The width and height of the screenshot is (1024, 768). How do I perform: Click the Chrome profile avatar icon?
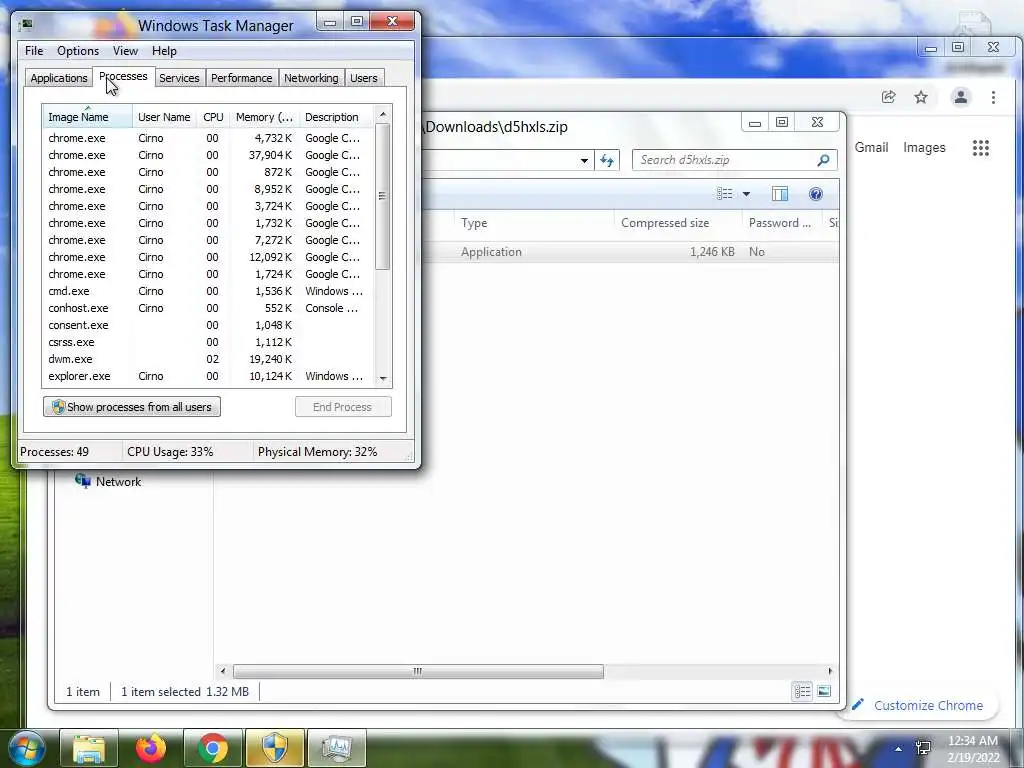point(961,97)
